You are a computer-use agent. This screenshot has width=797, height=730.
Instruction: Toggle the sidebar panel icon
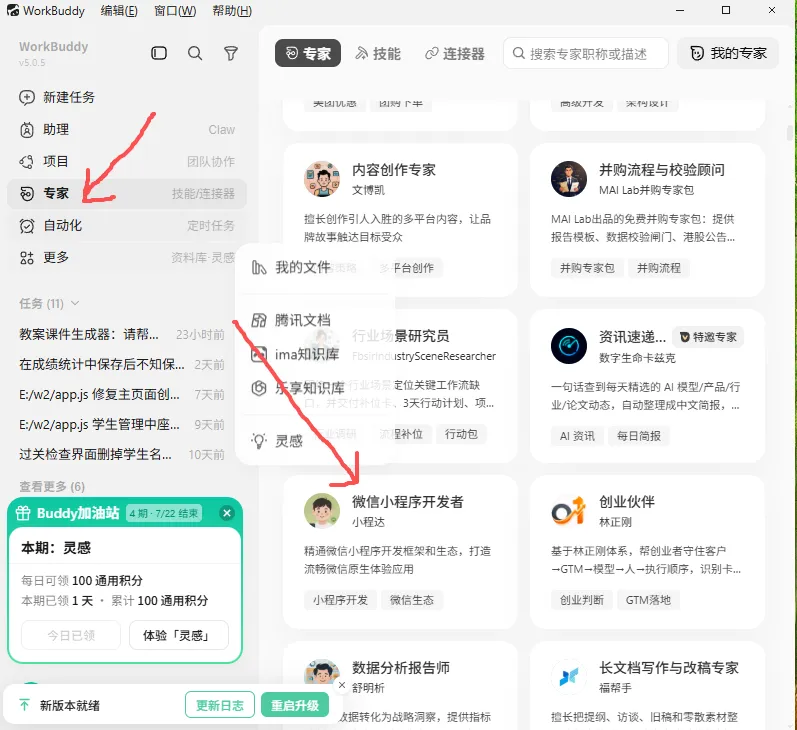pos(159,53)
